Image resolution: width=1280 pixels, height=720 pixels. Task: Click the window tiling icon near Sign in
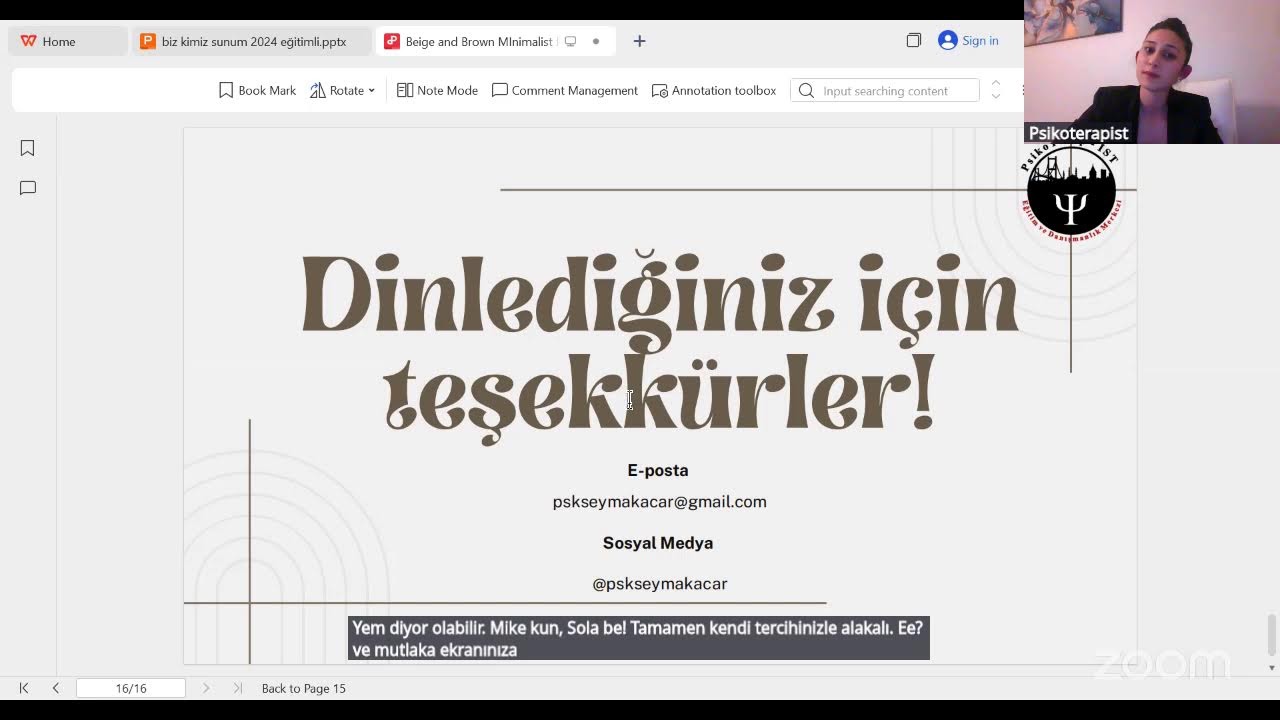click(913, 40)
